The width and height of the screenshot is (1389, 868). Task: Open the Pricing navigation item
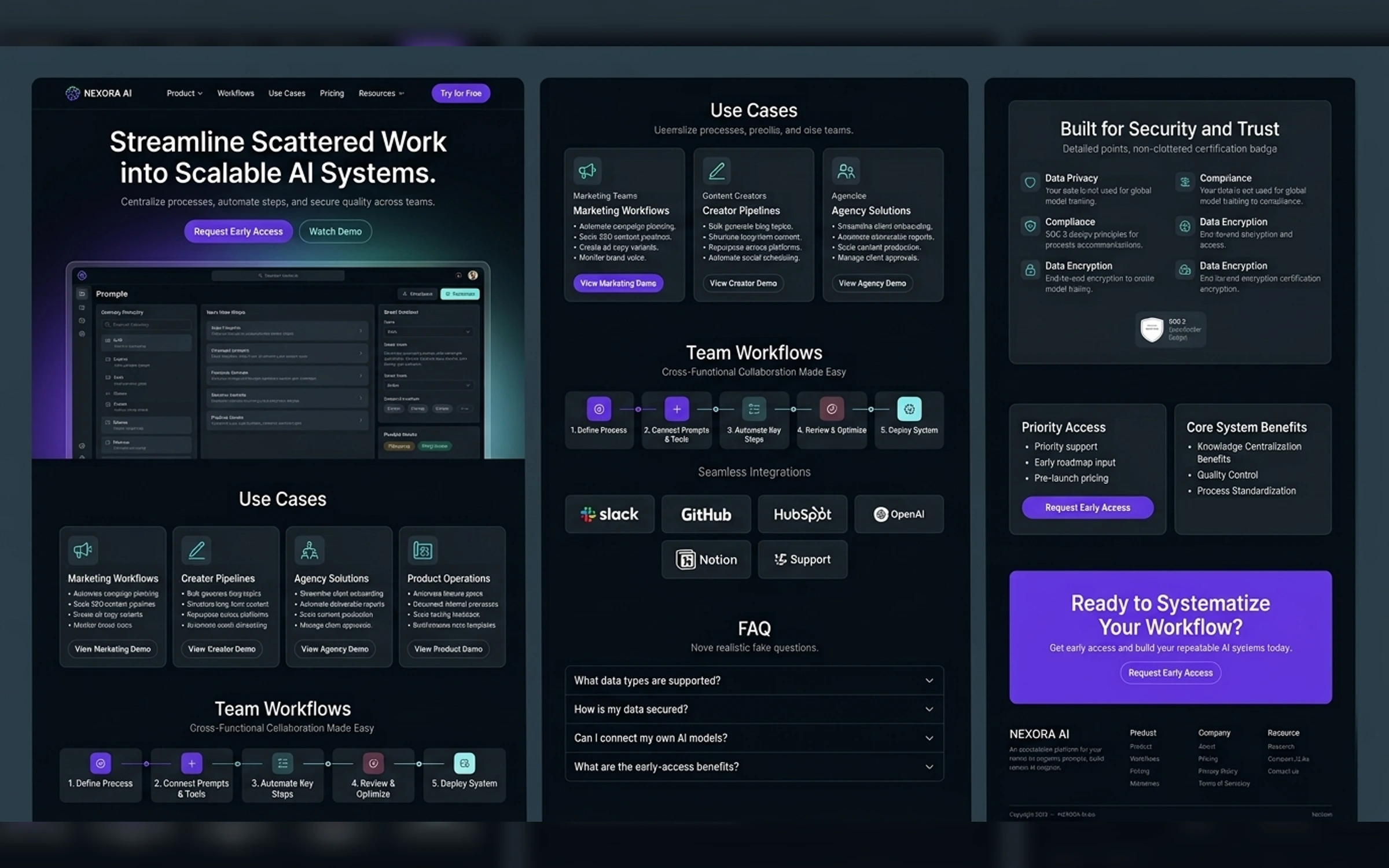(332, 93)
